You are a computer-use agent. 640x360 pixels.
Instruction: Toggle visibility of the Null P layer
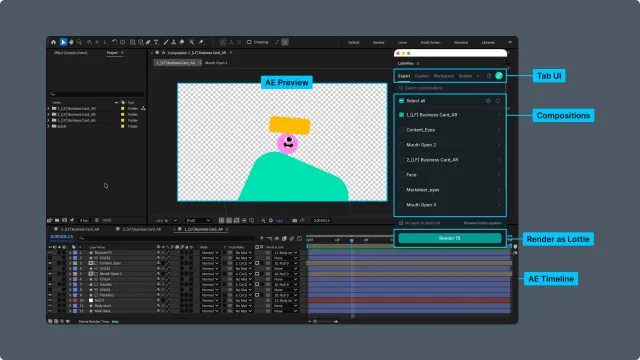[x=50, y=300]
